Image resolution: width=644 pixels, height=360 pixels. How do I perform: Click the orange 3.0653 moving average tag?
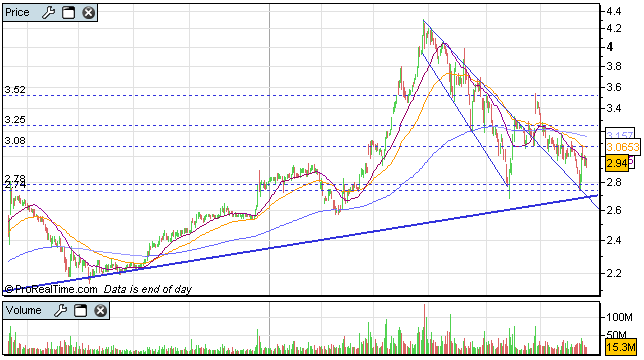click(623, 147)
